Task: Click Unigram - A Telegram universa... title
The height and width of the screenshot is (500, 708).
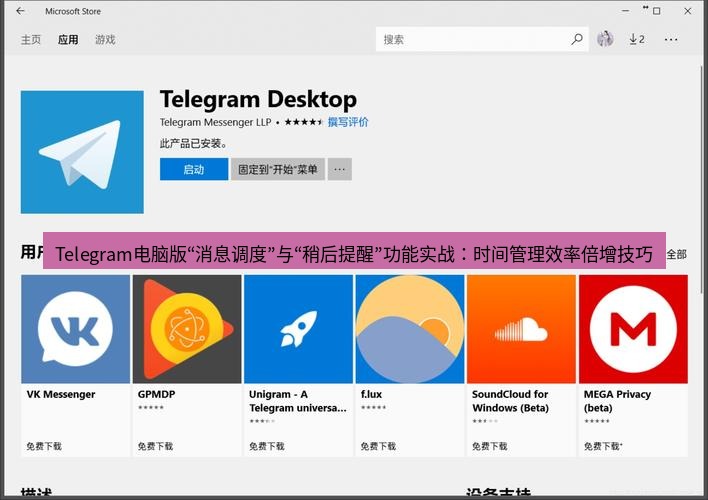Action: [298, 401]
